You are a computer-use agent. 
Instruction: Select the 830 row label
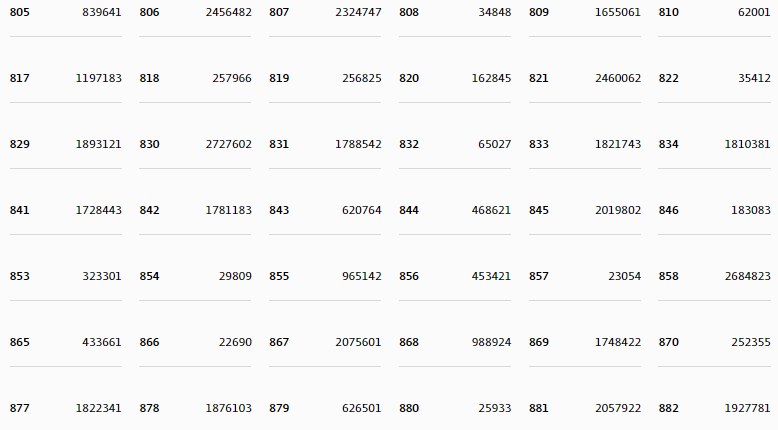point(149,144)
